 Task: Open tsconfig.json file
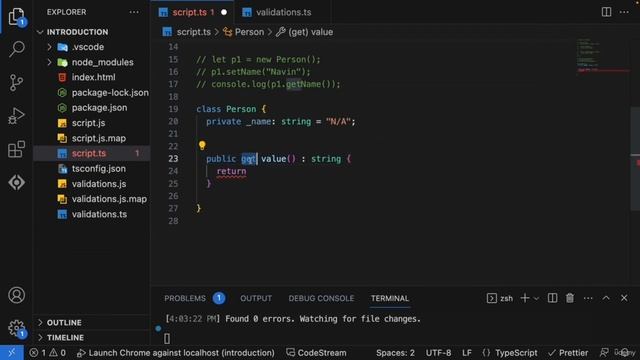99,169
